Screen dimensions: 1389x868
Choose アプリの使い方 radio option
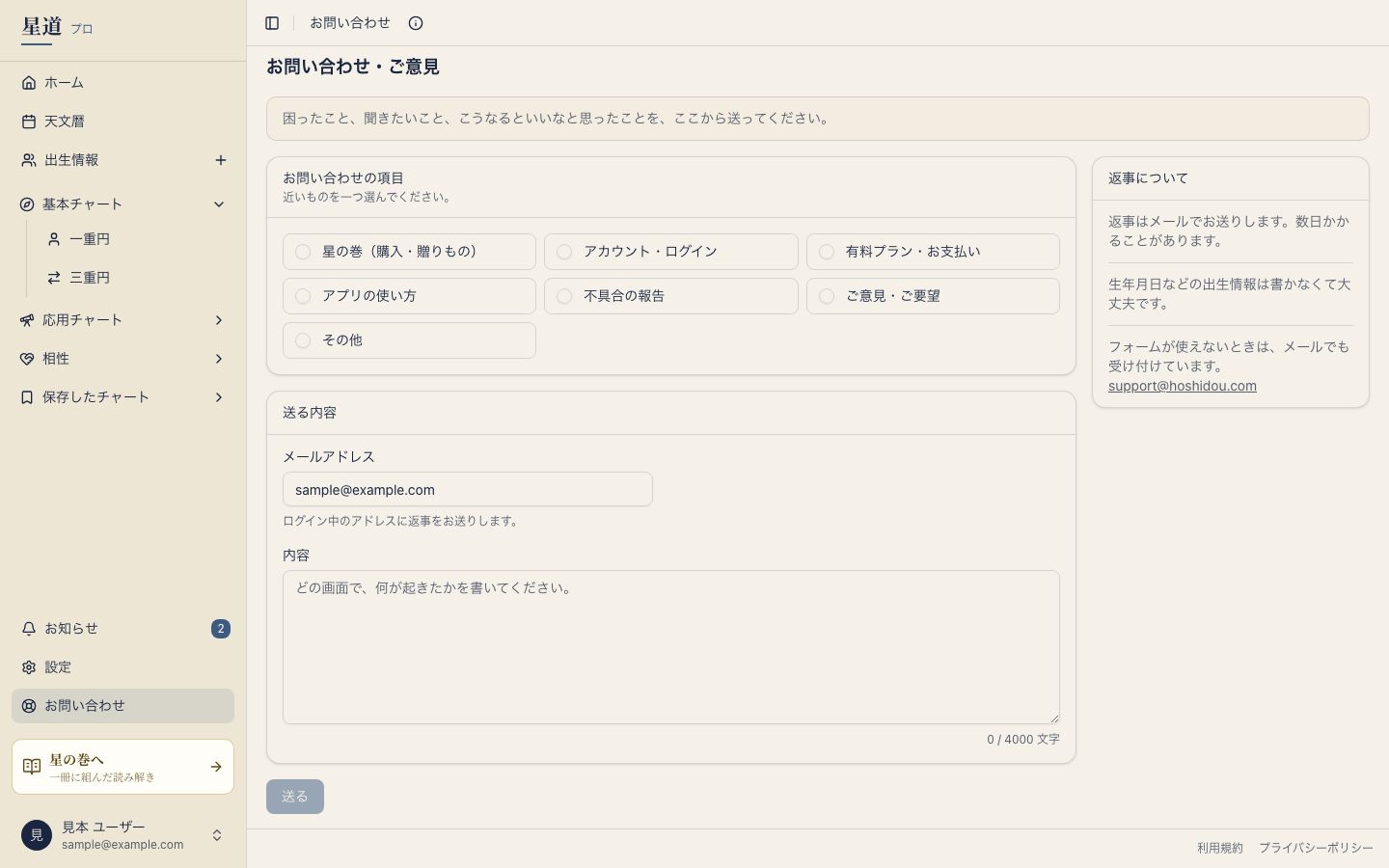point(409,296)
